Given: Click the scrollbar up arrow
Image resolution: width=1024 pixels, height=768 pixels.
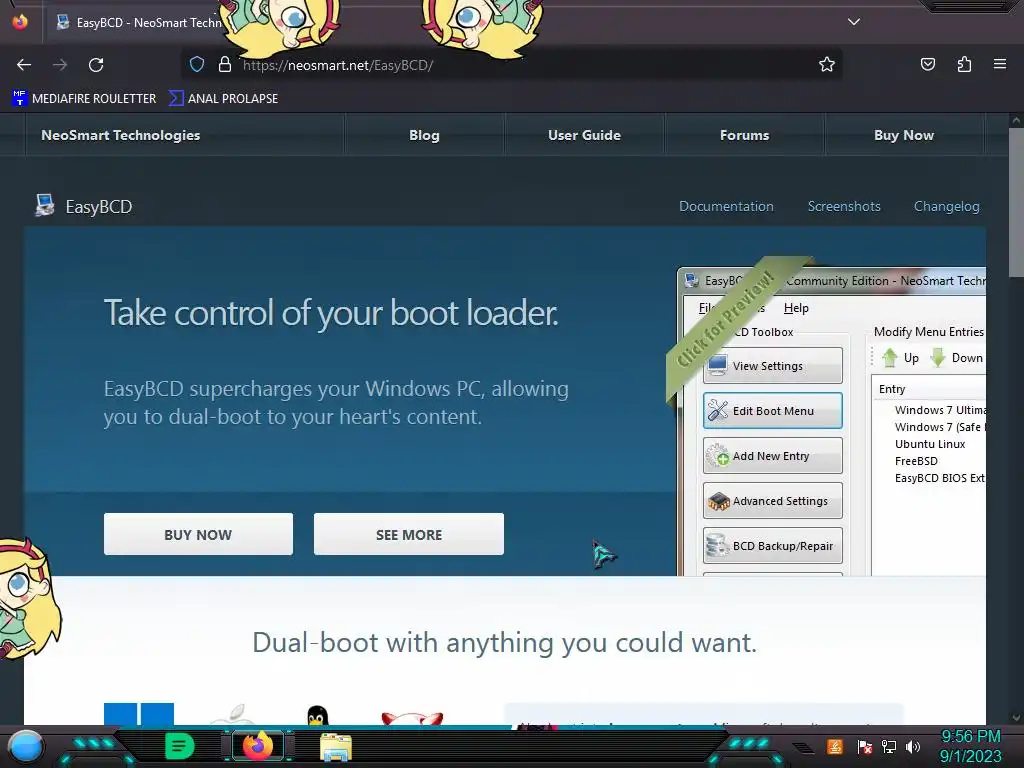Looking at the screenshot, I should pyautogui.click(x=1016, y=120).
